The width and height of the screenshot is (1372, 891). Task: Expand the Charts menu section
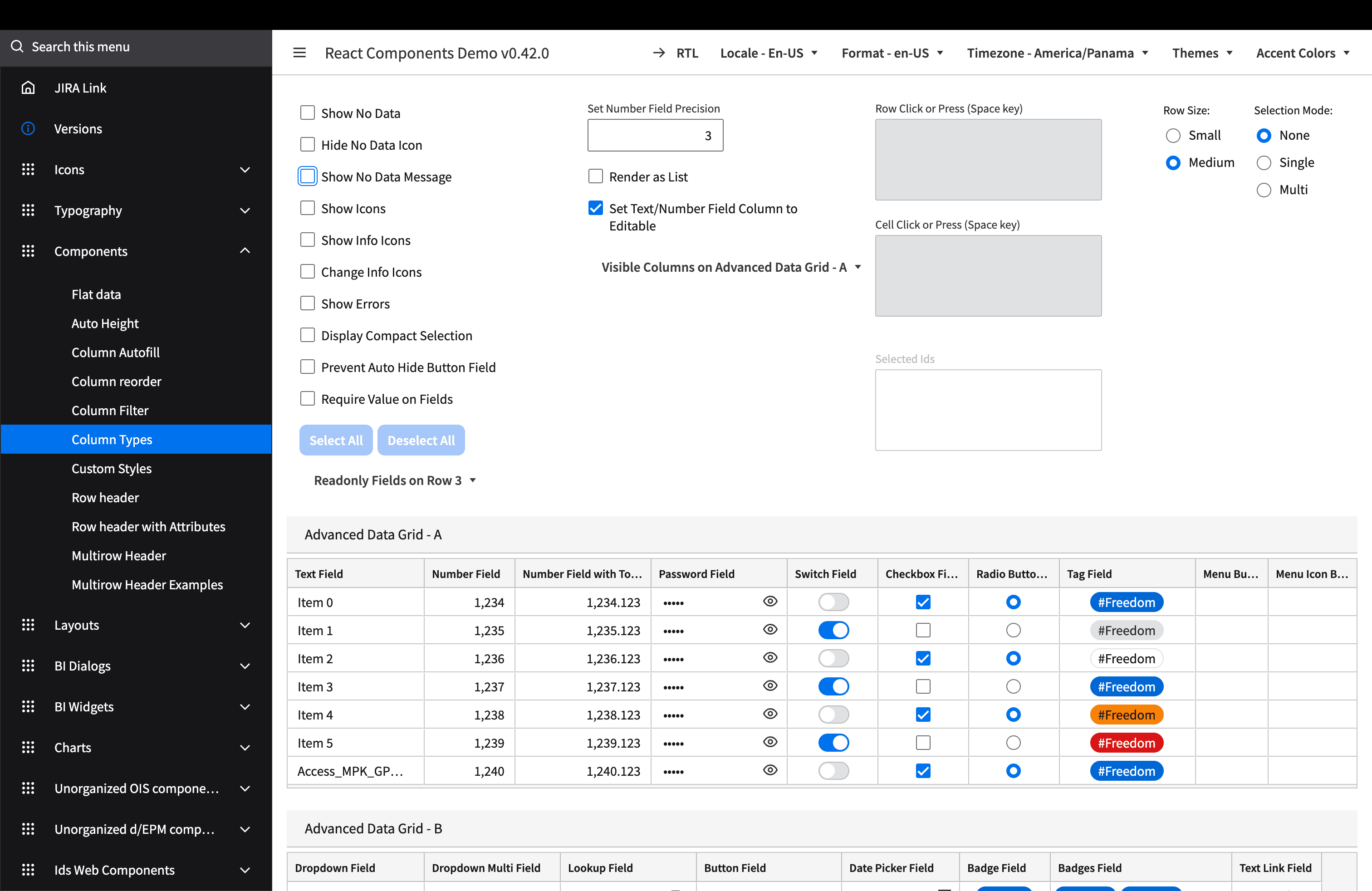click(x=245, y=748)
